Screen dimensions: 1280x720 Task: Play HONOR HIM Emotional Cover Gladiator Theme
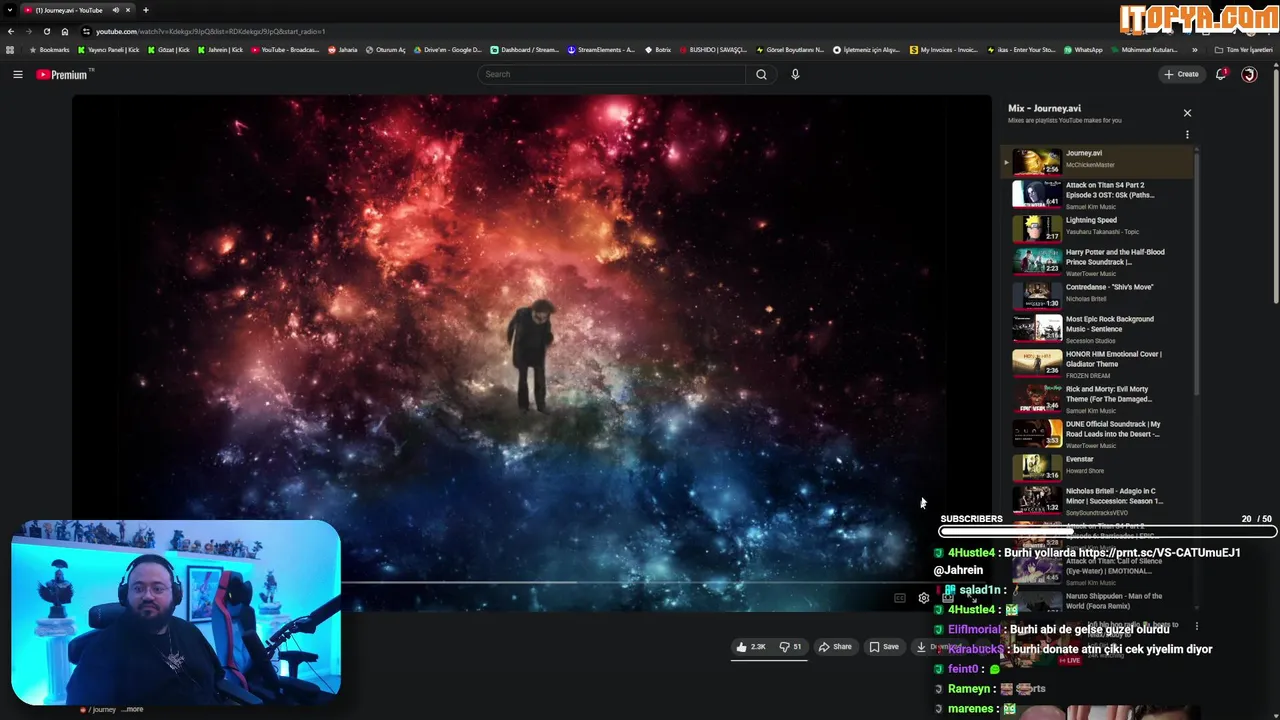tap(1098, 364)
